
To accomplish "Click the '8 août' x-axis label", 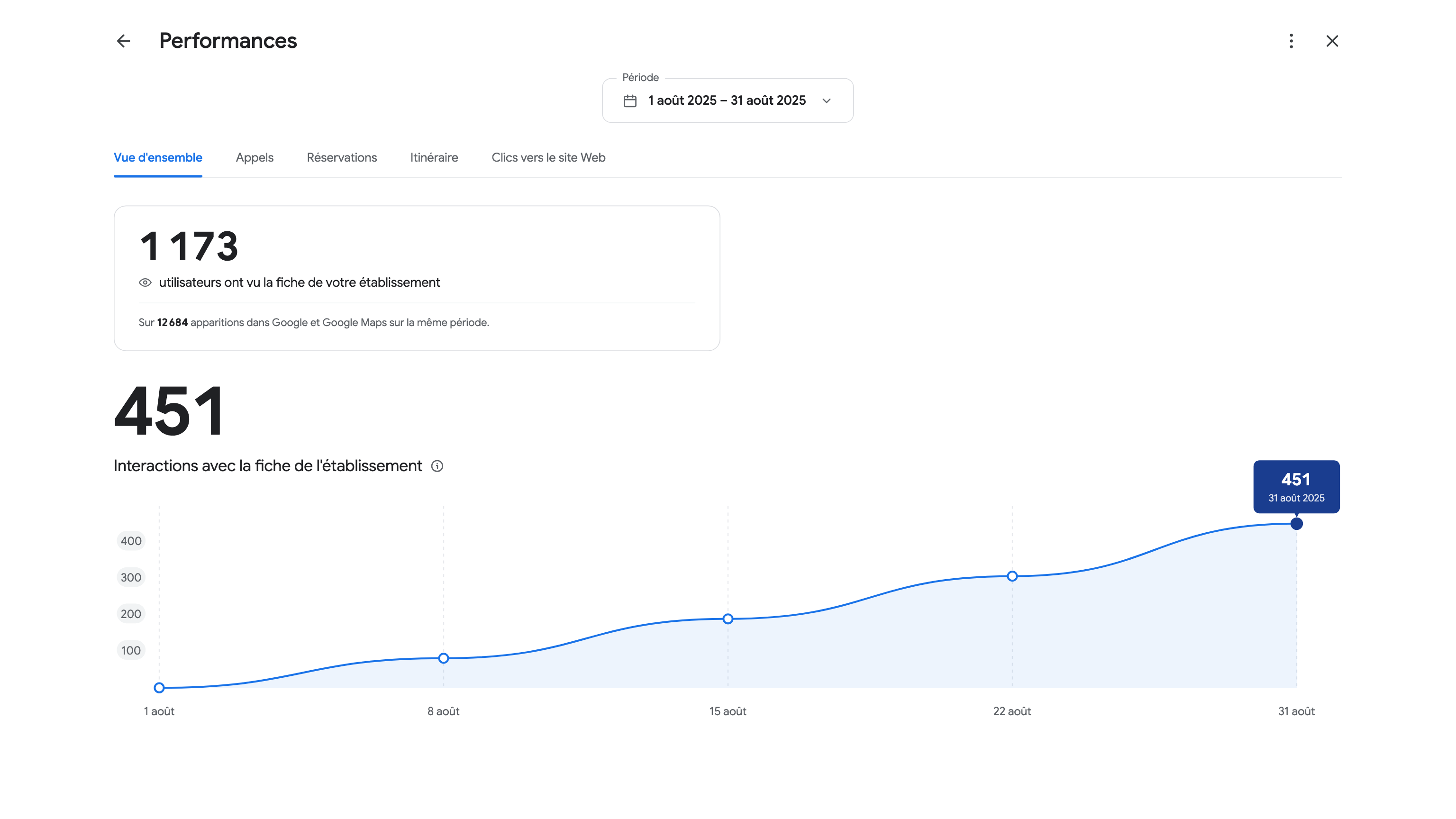I will [443, 711].
